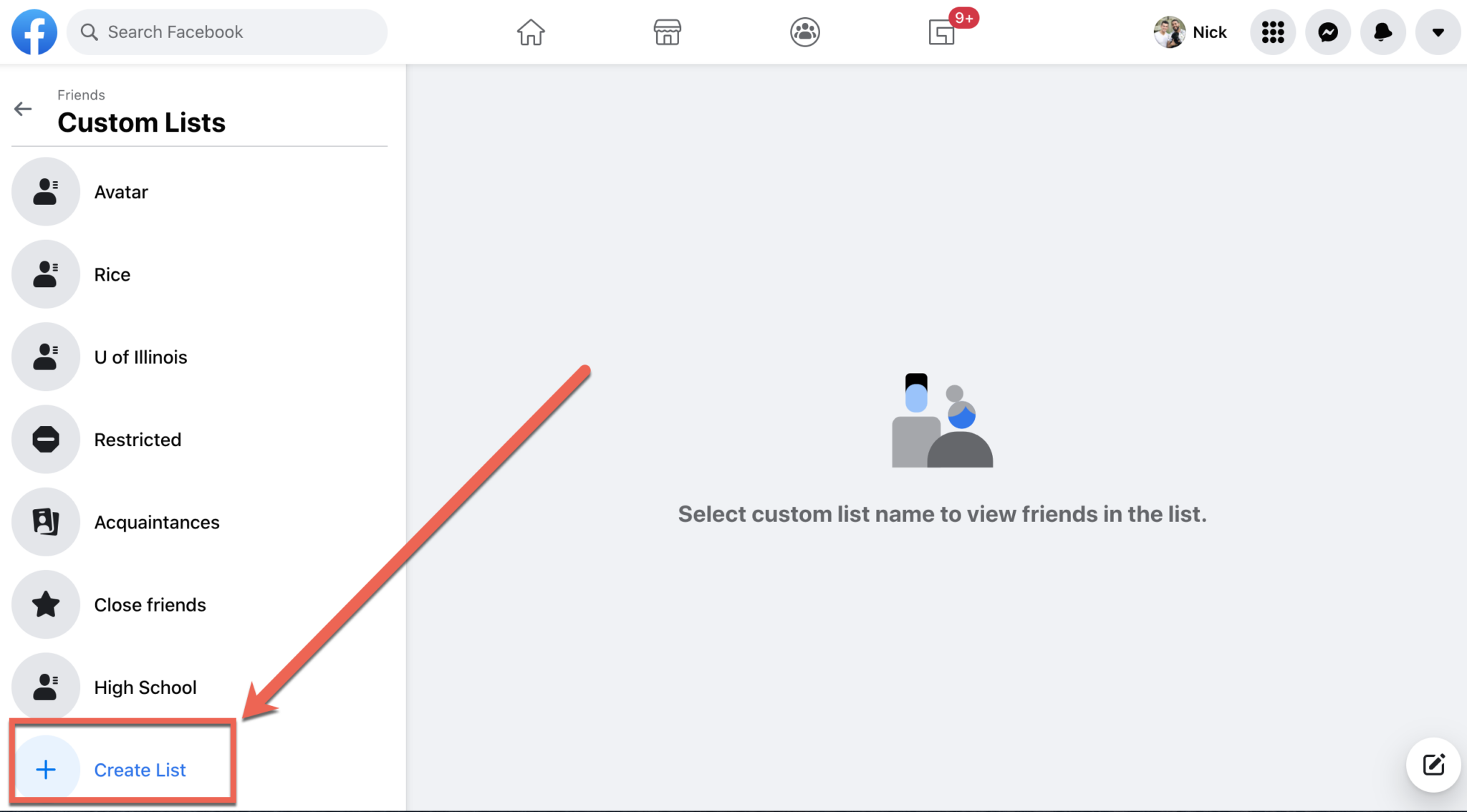
Task: Open the Facebook home feed
Action: click(530, 32)
